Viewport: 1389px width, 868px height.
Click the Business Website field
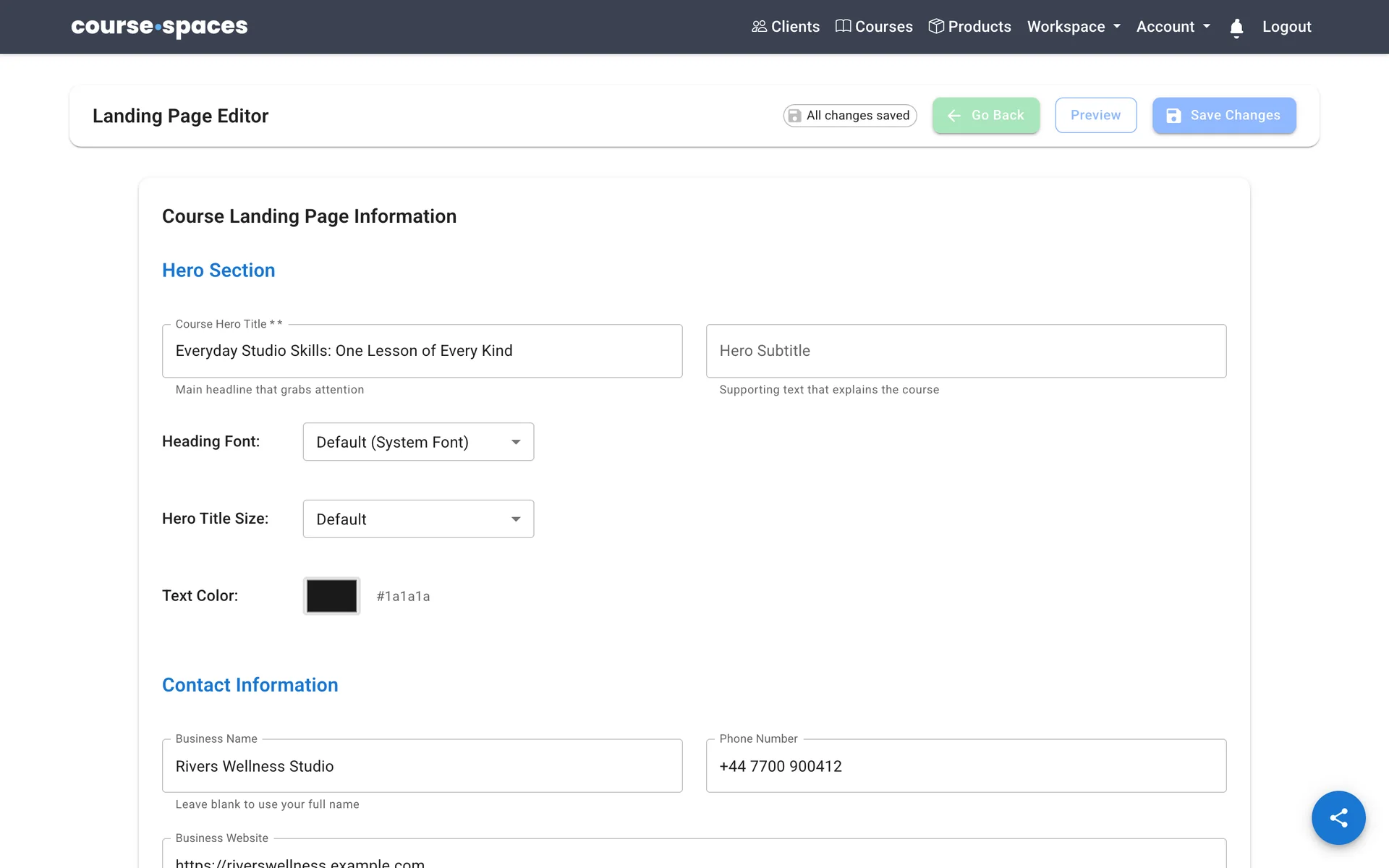(x=694, y=855)
